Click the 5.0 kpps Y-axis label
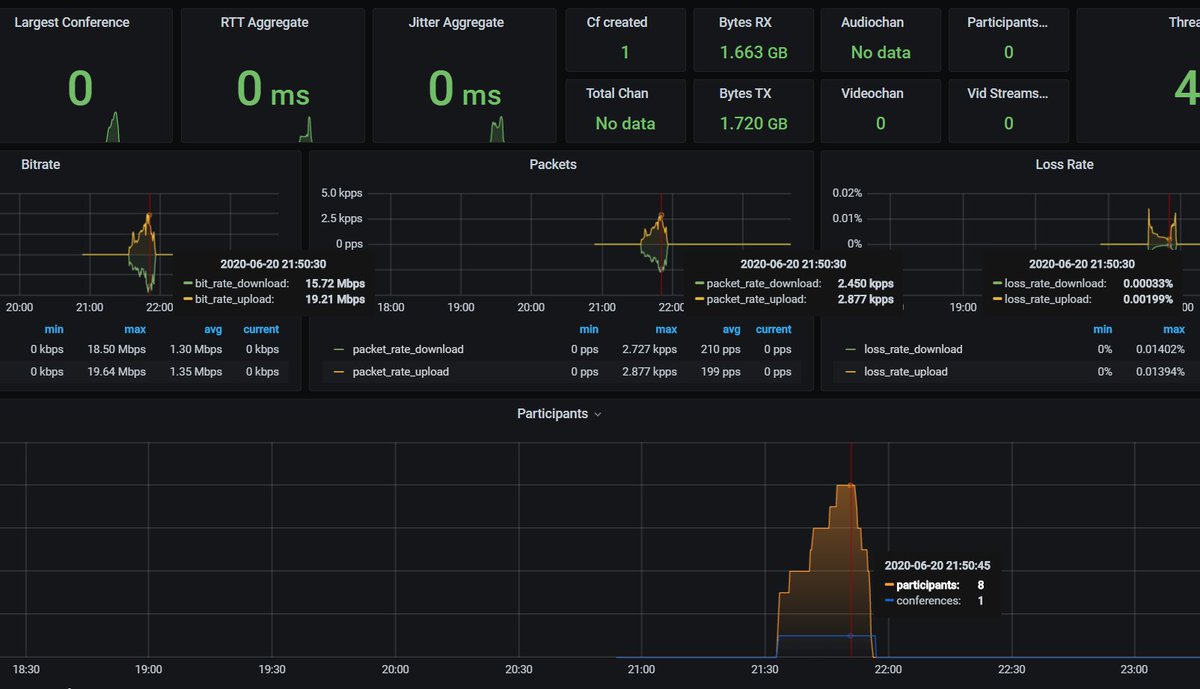This screenshot has width=1200, height=689. click(x=341, y=192)
